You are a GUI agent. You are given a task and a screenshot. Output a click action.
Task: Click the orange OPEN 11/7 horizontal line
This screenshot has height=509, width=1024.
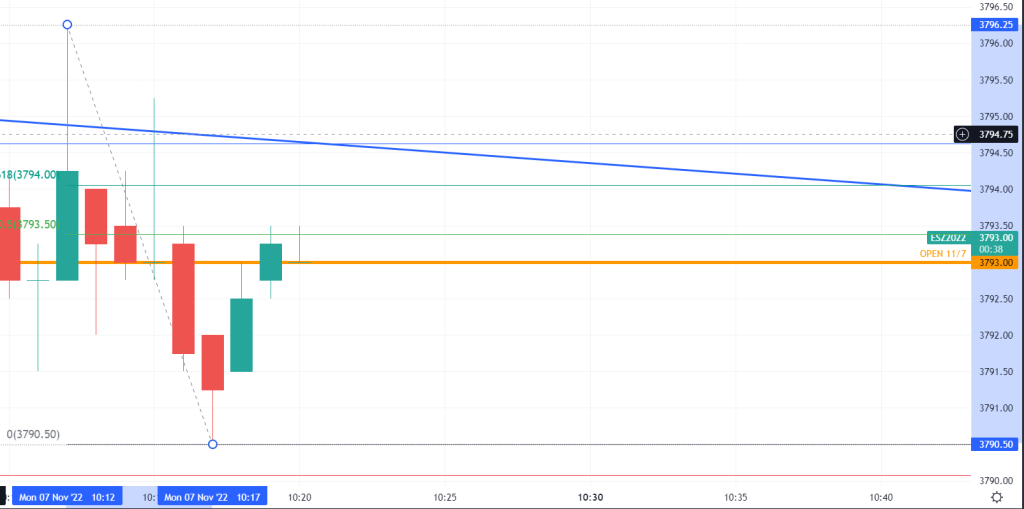(x=600, y=262)
